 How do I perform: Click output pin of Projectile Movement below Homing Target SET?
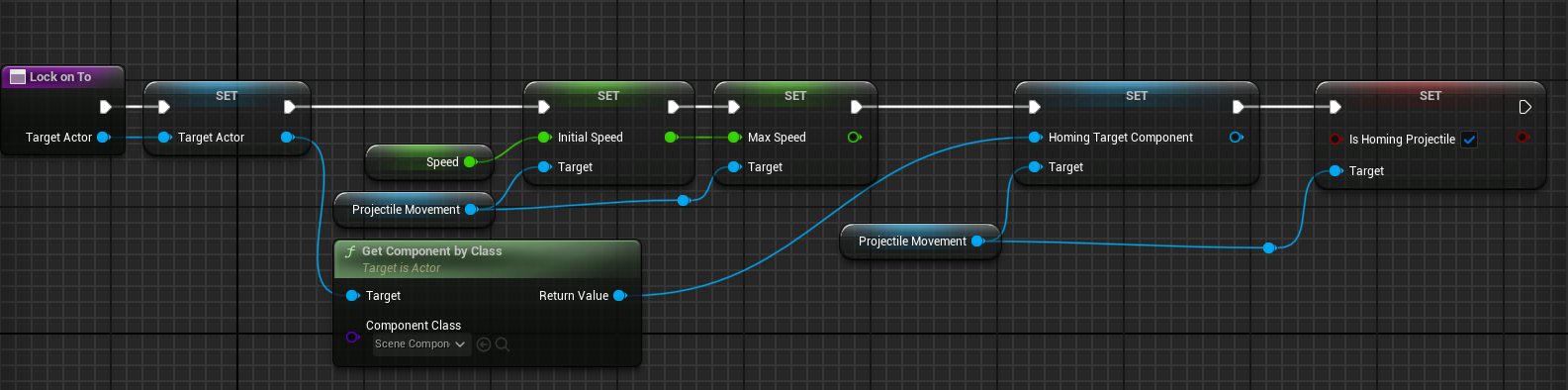point(978,242)
